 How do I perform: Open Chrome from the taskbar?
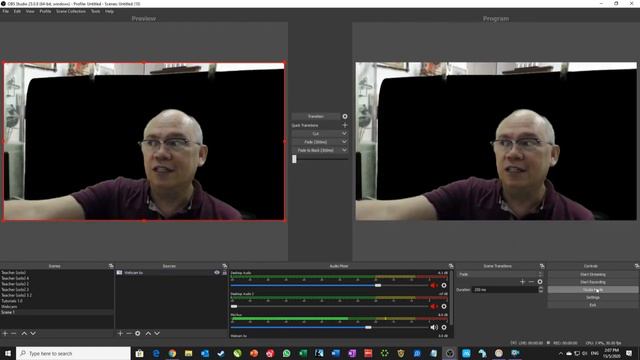172,353
